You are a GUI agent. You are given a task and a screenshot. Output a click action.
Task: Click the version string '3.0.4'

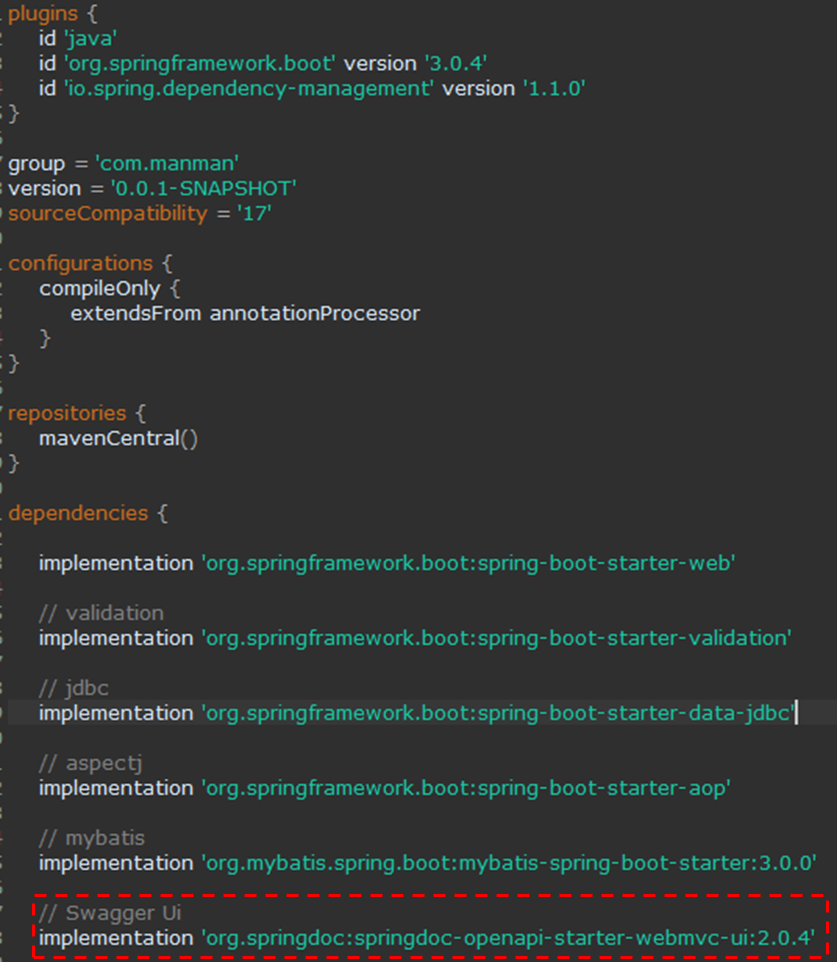tap(456, 64)
